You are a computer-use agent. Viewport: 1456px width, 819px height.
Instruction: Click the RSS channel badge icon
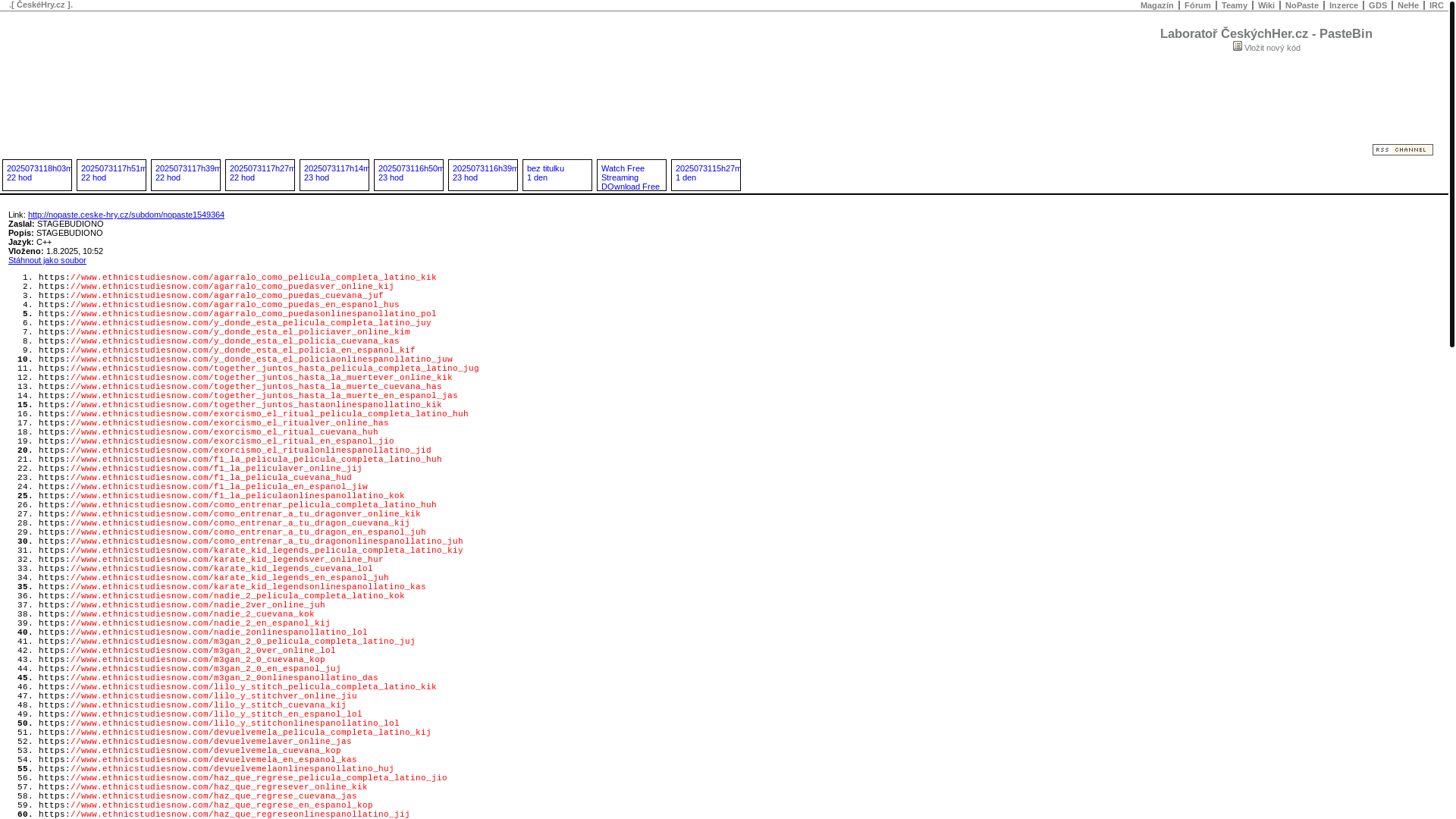click(1402, 149)
